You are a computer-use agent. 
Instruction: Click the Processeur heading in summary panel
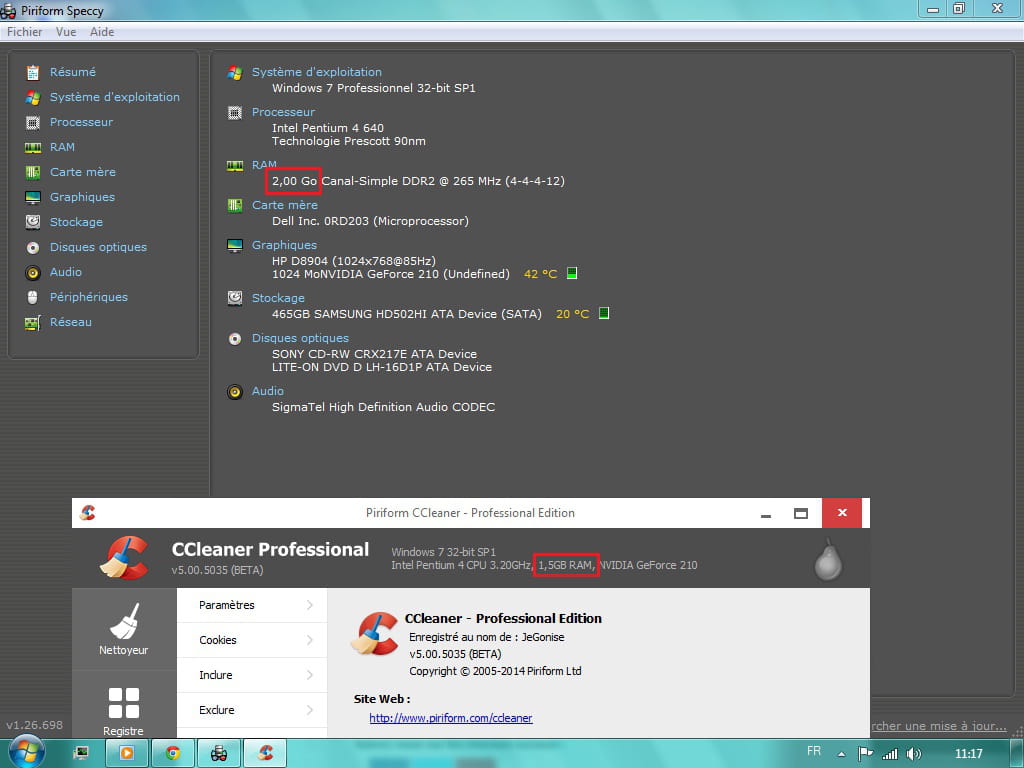click(283, 112)
